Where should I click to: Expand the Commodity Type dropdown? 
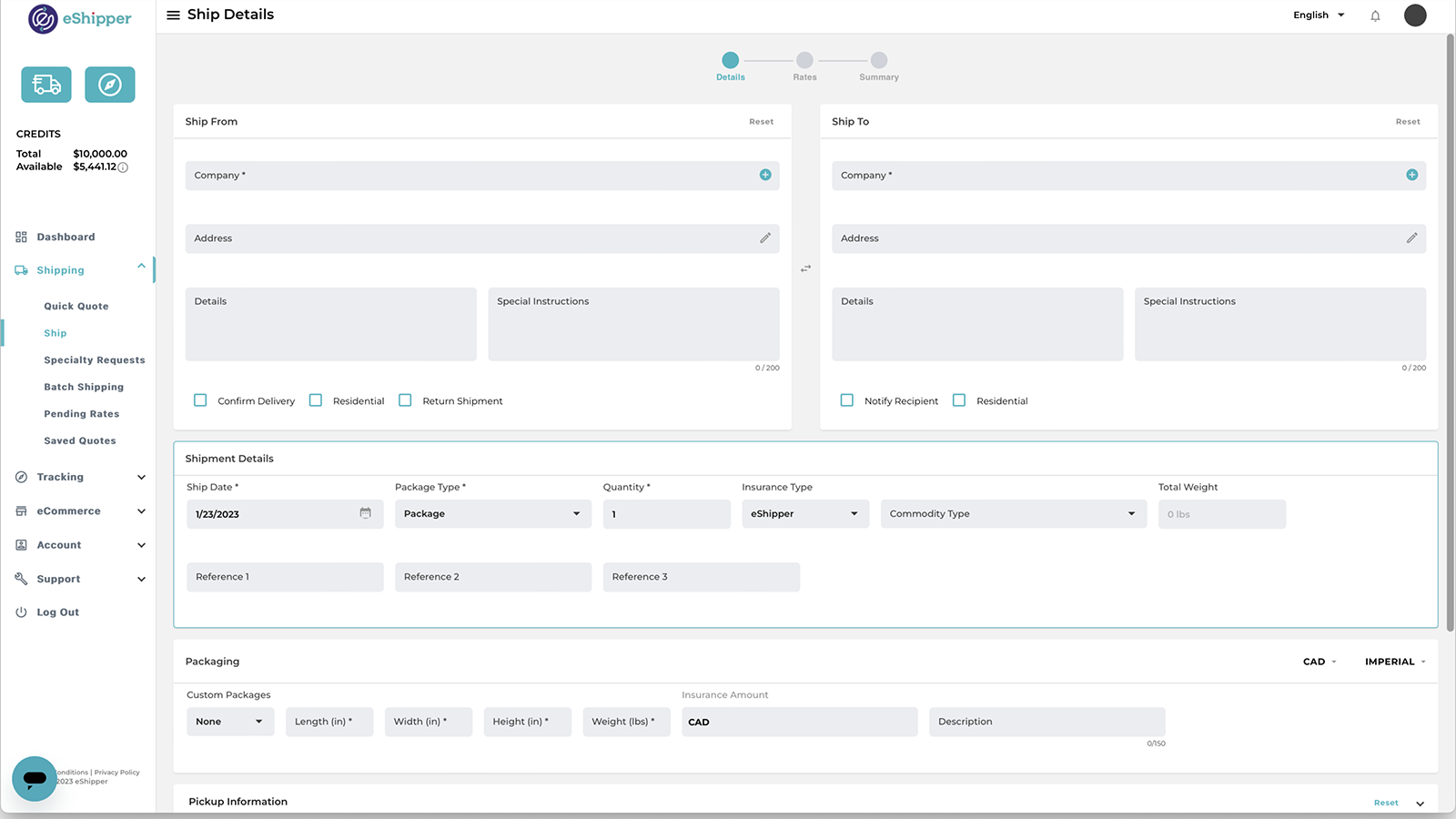tap(1013, 514)
